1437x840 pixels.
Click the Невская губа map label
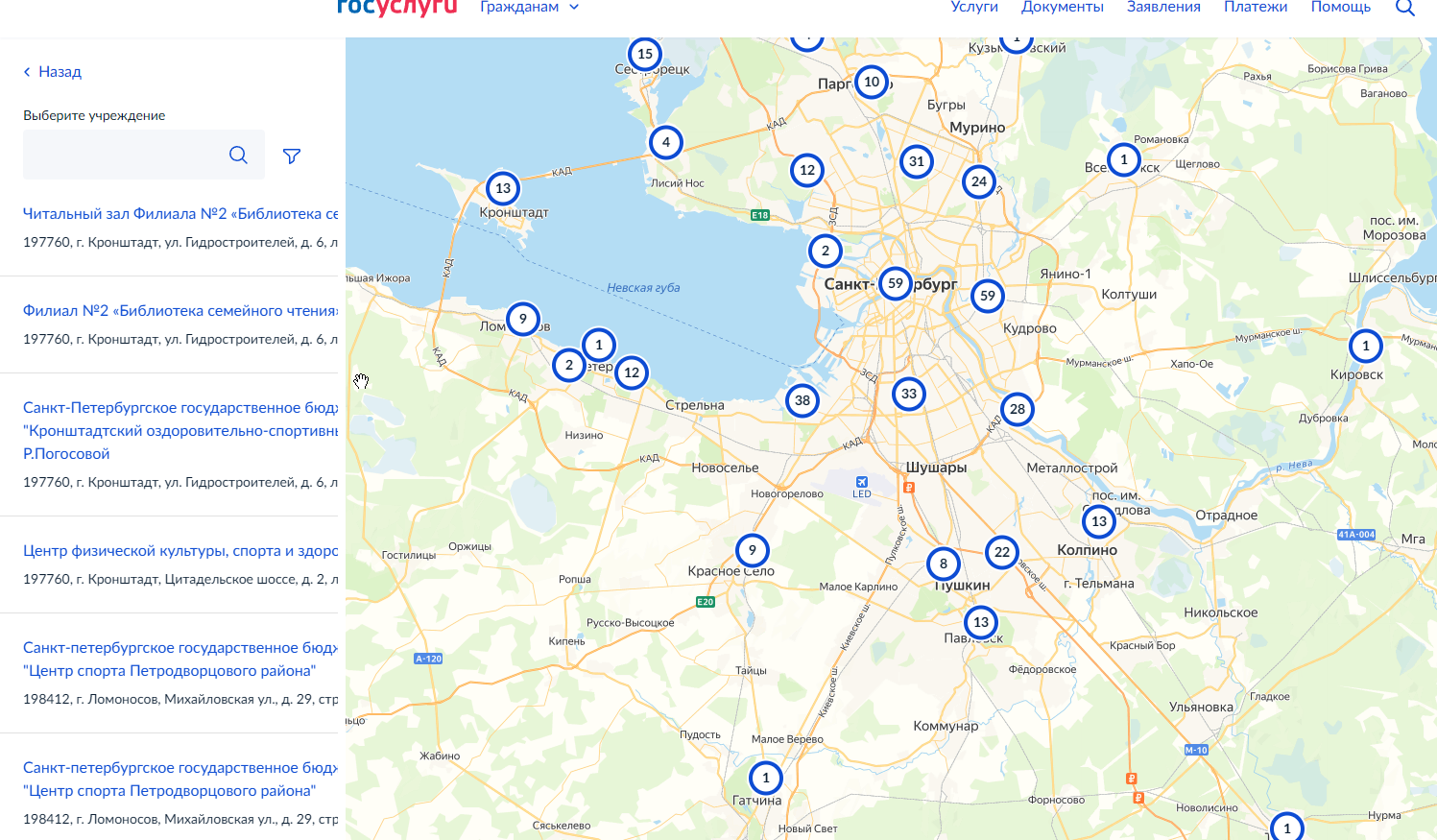pos(643,288)
